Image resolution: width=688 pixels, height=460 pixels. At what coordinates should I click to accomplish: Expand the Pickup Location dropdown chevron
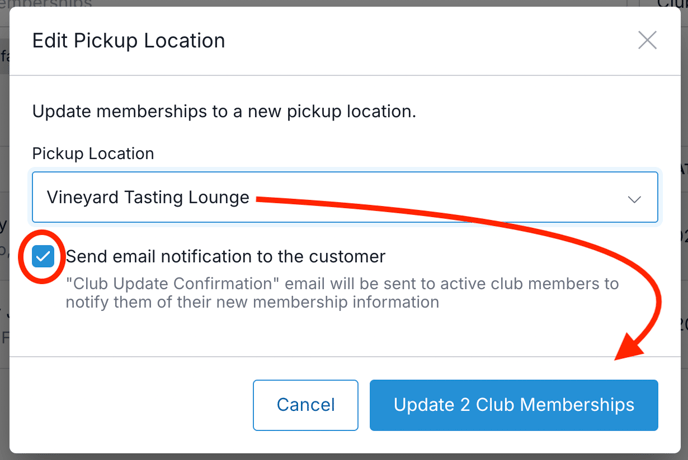point(634,199)
